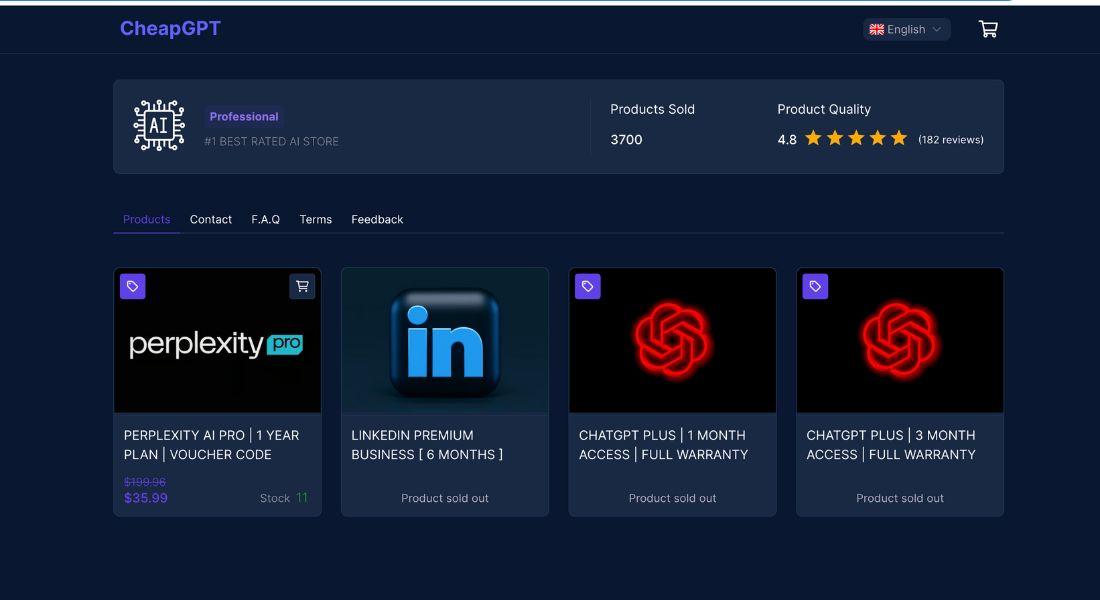The width and height of the screenshot is (1100, 600).
Task: Open the F.A.Q tab
Action: (x=265, y=220)
